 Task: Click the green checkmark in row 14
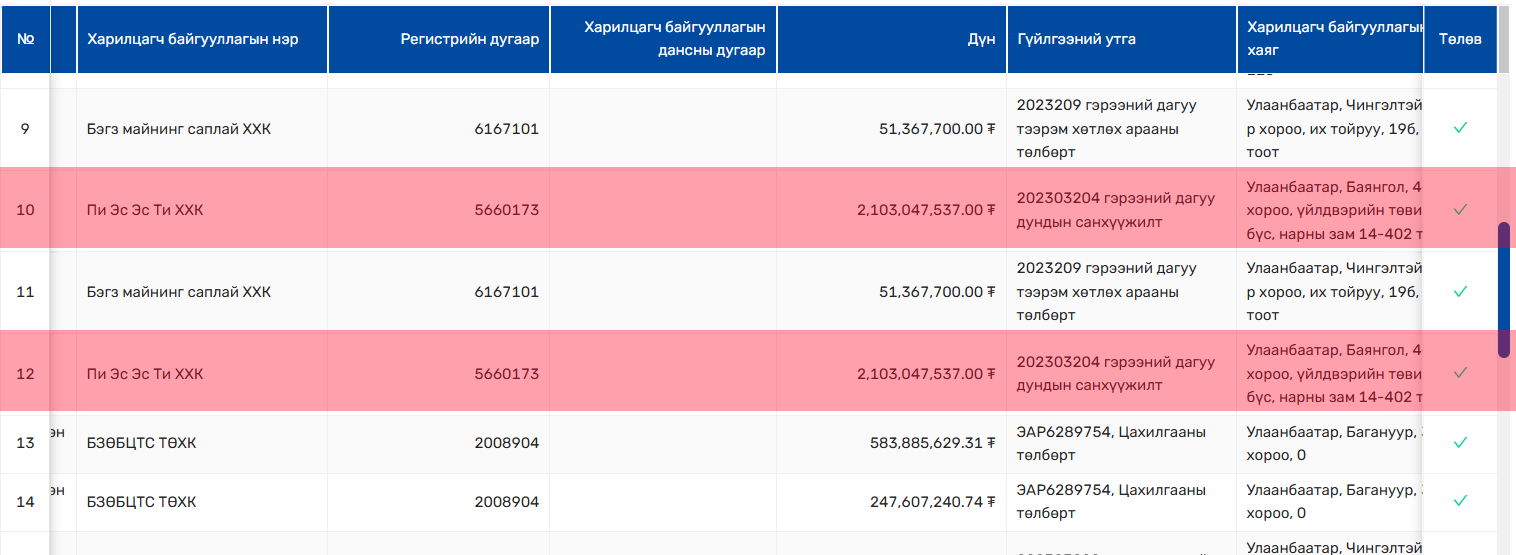[x=1460, y=501]
